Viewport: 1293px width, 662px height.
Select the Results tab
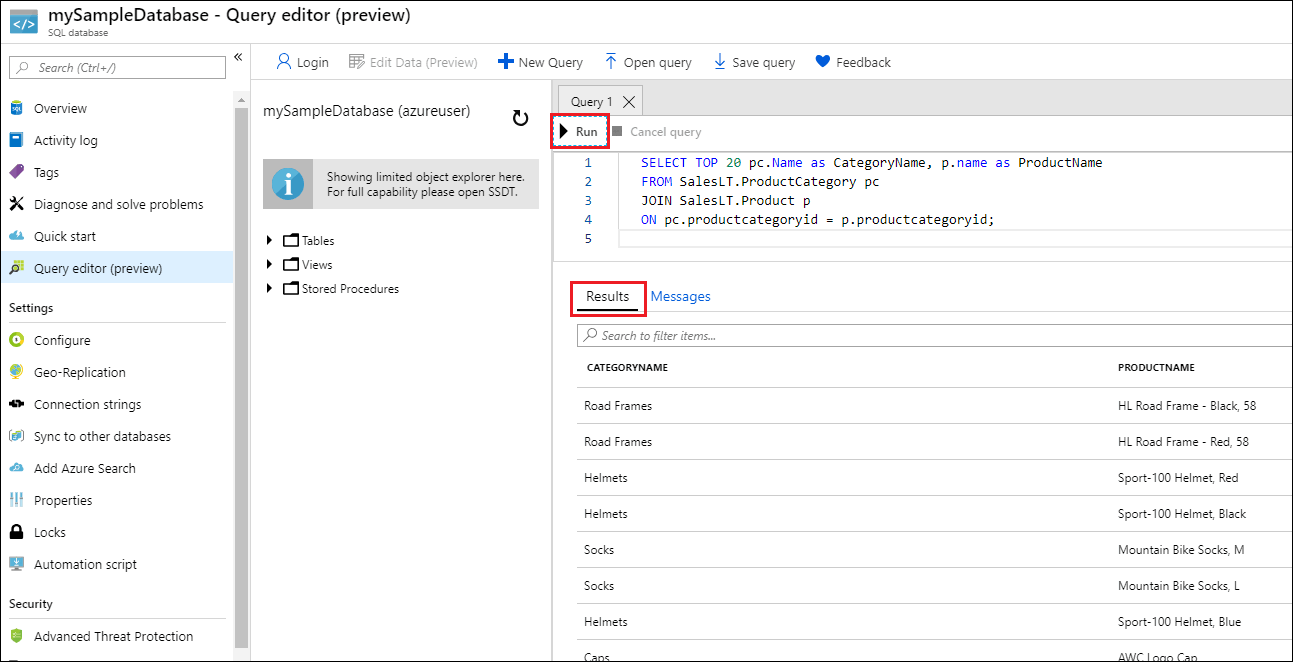[x=607, y=296]
